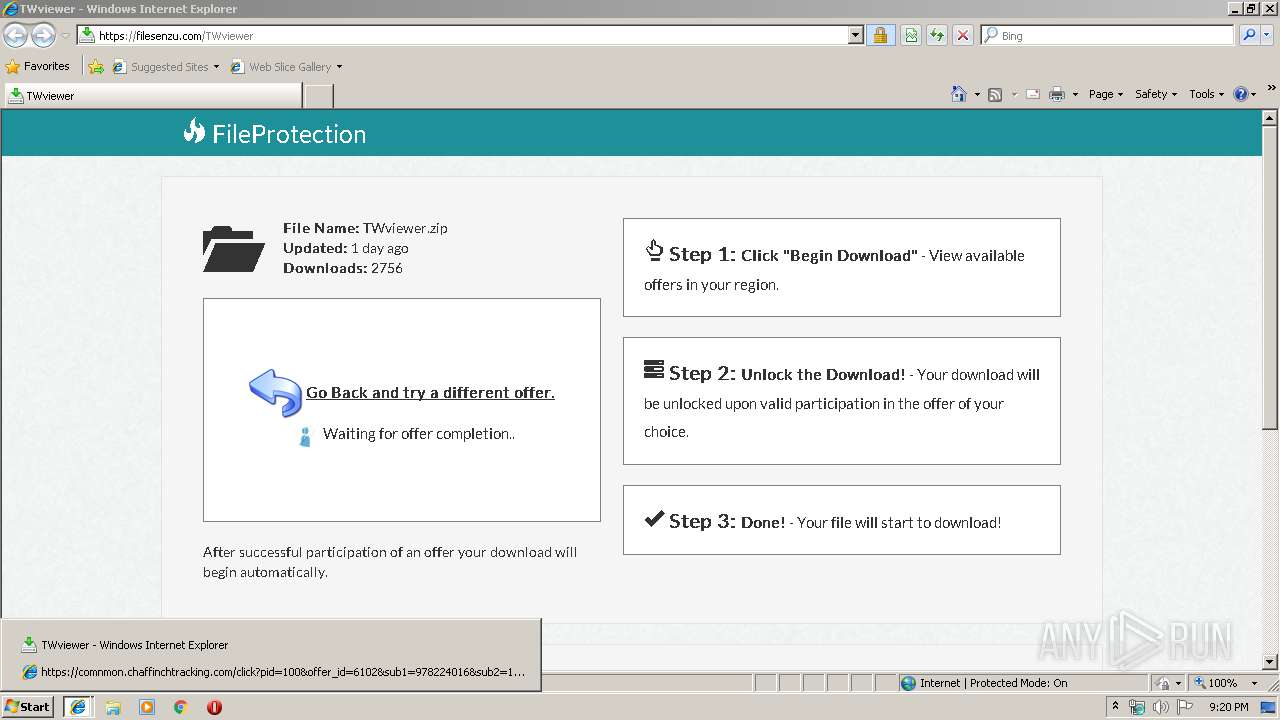
Task: Click the browser Forward arrow button
Action: pyautogui.click(x=43, y=36)
